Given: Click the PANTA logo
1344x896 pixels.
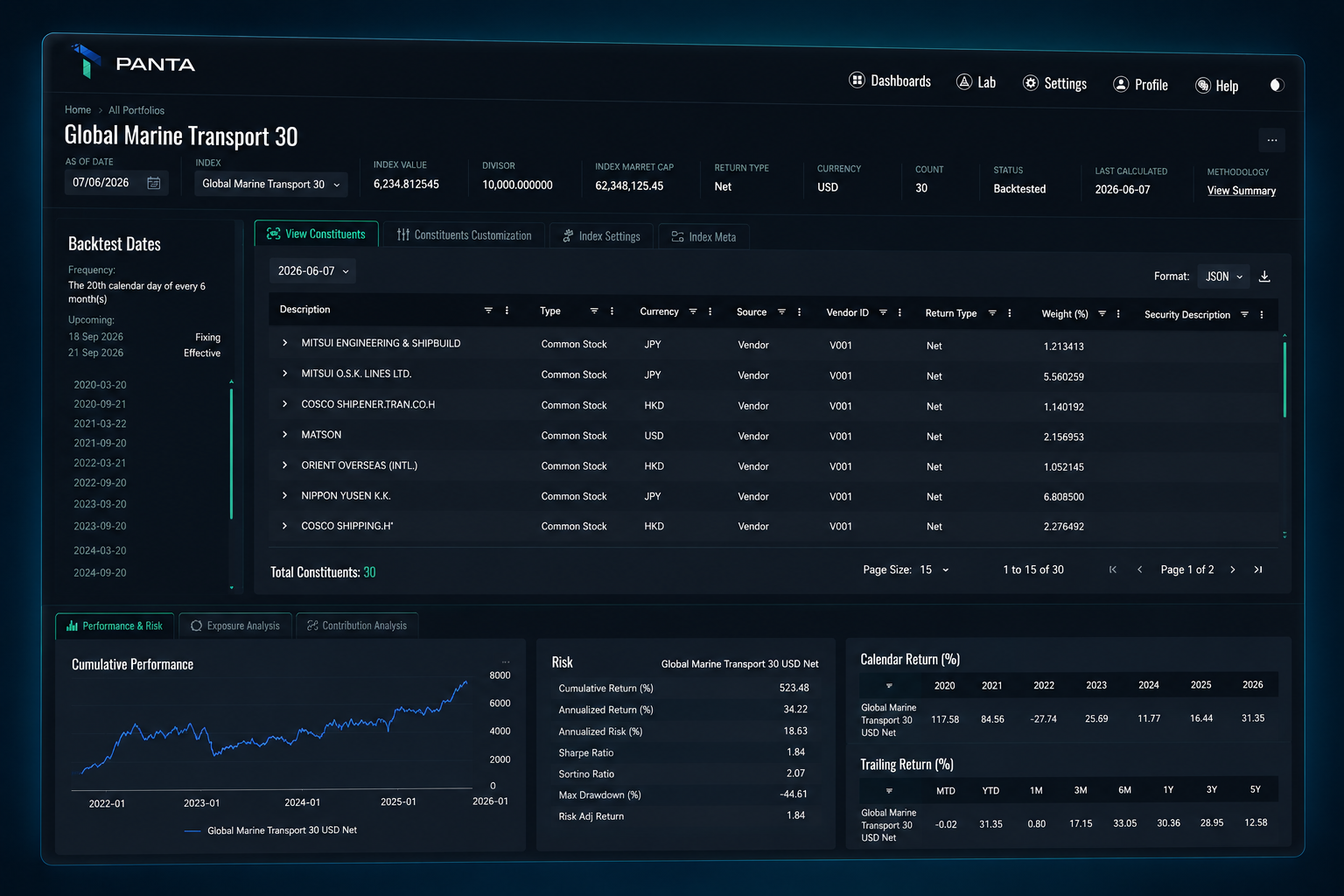Looking at the screenshot, I should pos(133,62).
